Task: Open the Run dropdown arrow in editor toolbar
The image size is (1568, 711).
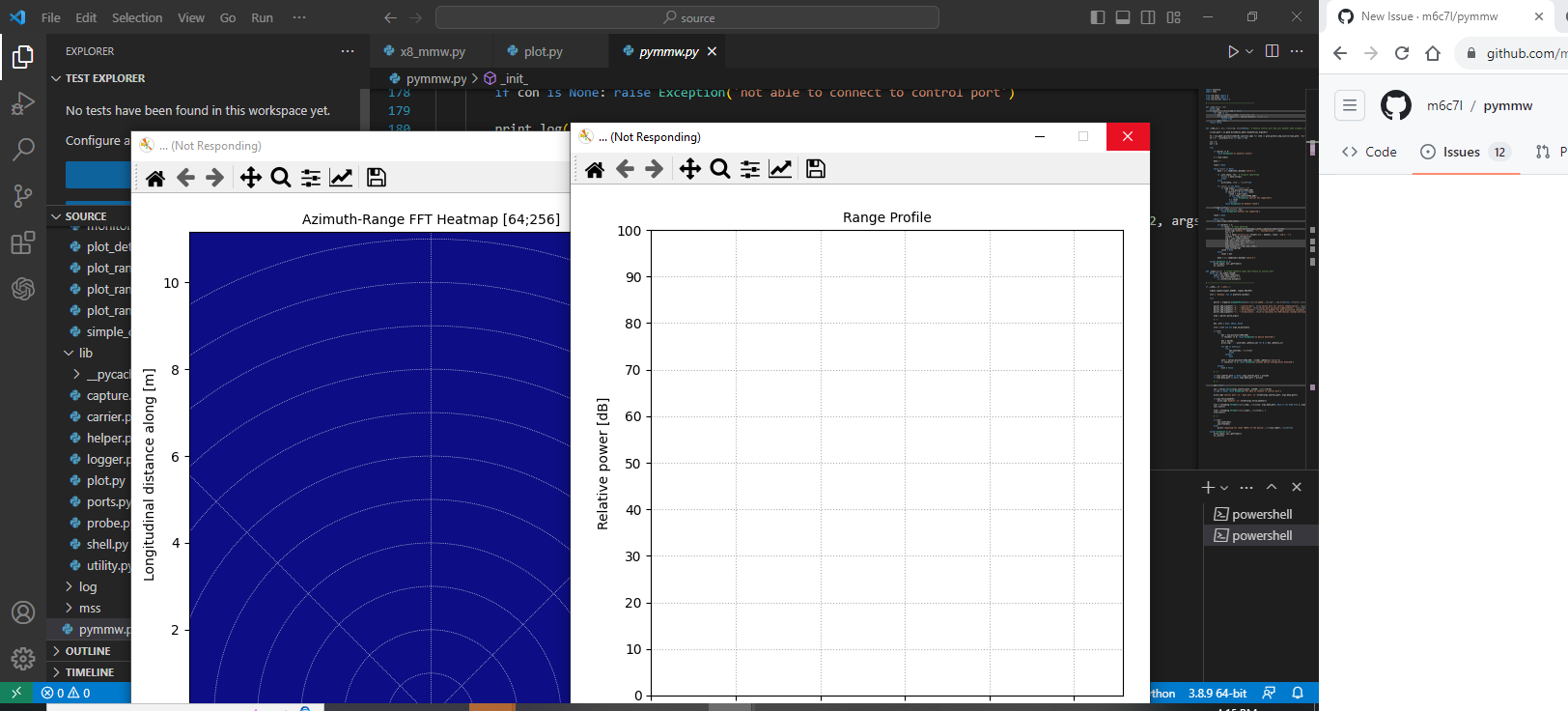Action: (x=1249, y=51)
